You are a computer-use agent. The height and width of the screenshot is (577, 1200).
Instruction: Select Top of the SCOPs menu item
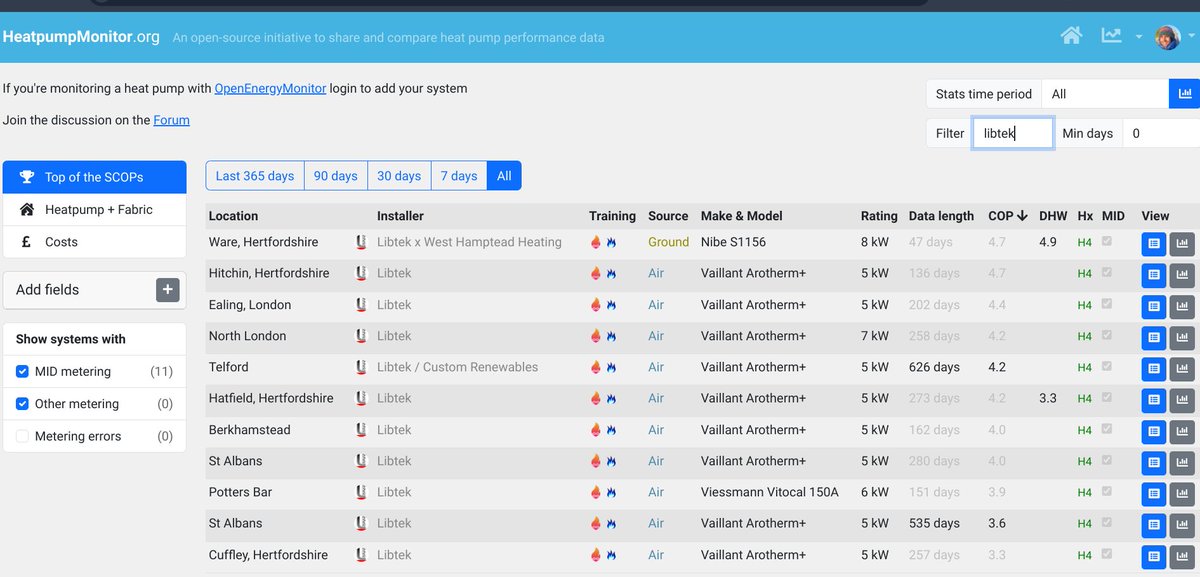coord(94,177)
